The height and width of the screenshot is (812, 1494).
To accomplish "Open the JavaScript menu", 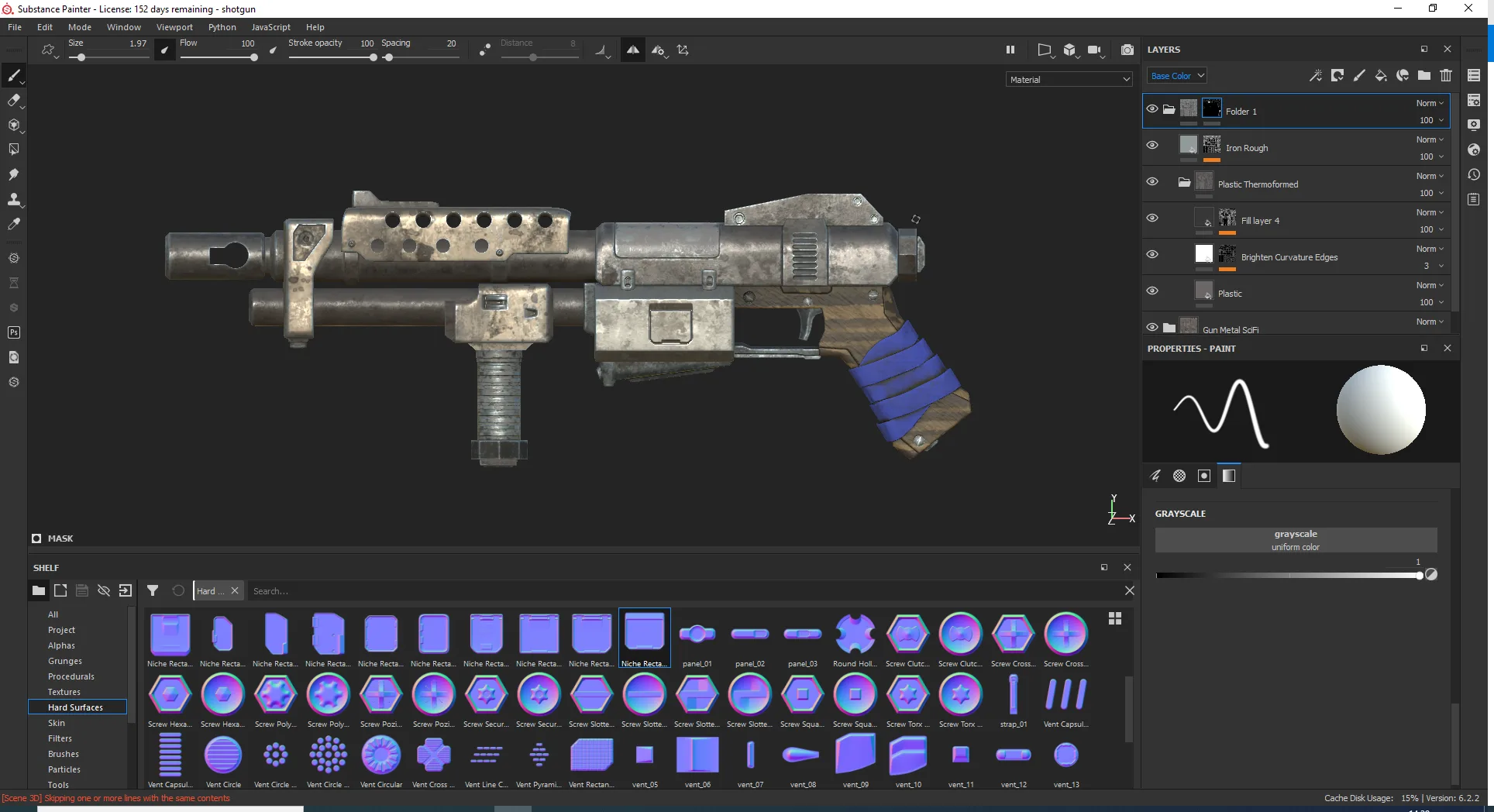I will [271, 27].
